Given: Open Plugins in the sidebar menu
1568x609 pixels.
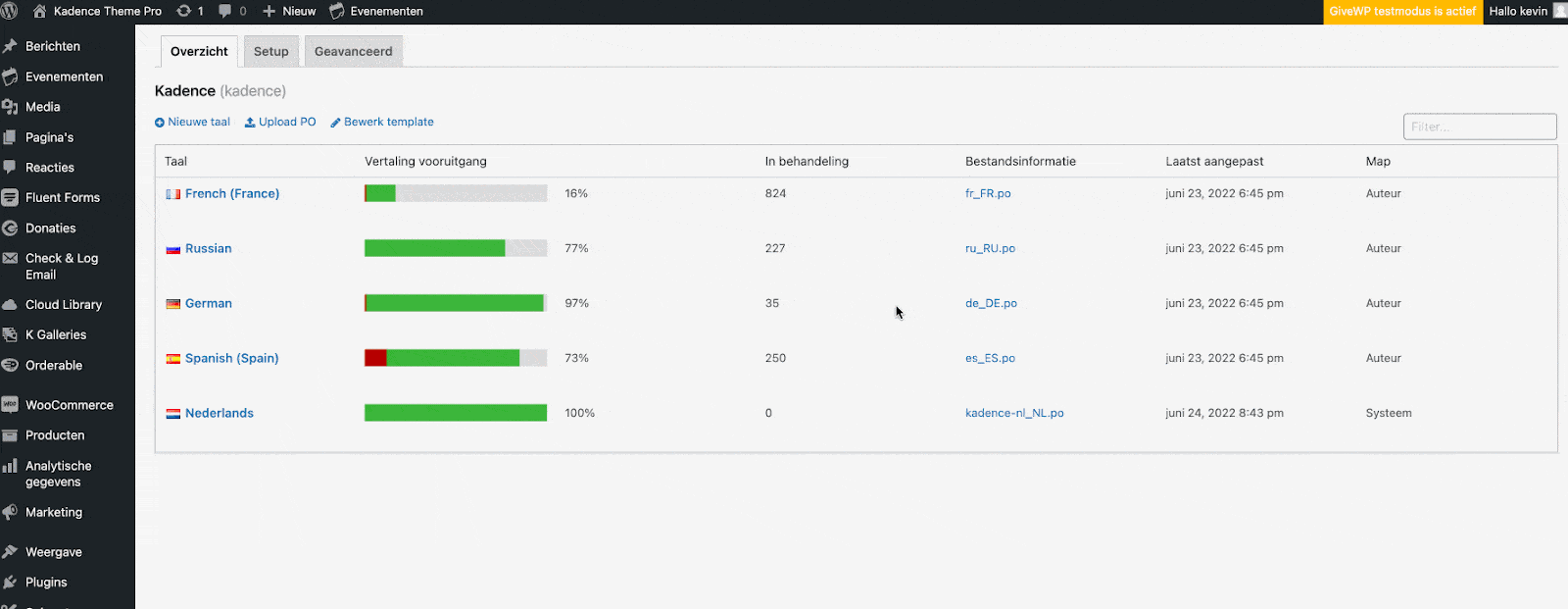Looking at the screenshot, I should (46, 583).
